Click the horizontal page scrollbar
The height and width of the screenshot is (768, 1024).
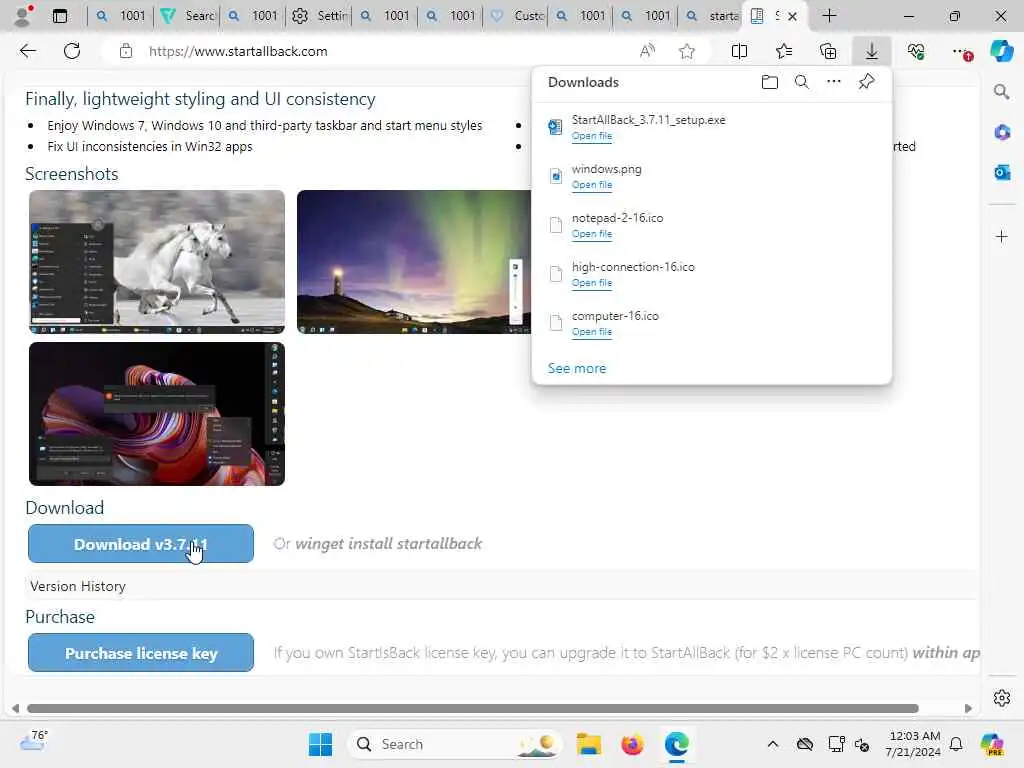tap(473, 709)
